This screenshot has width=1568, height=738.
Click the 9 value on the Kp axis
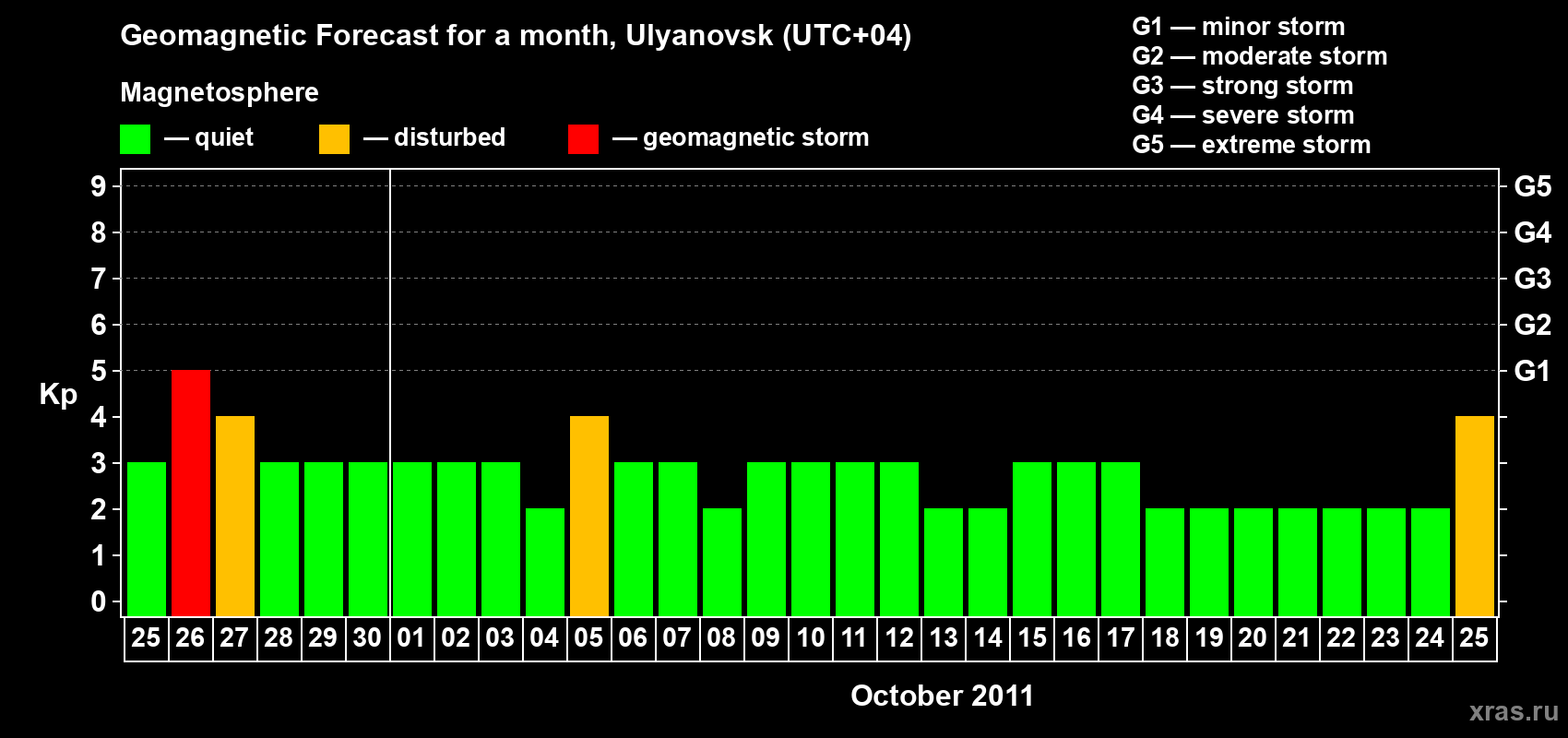click(x=99, y=186)
